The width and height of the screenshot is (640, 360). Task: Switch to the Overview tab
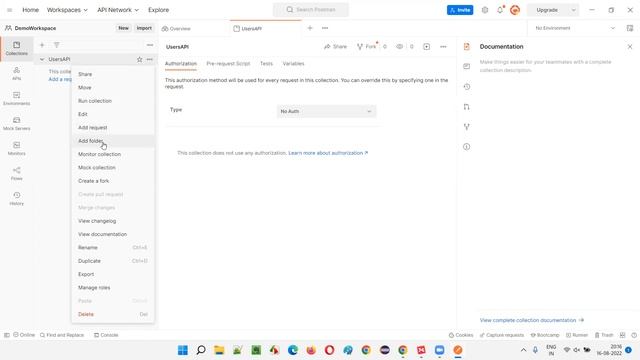pos(176,29)
